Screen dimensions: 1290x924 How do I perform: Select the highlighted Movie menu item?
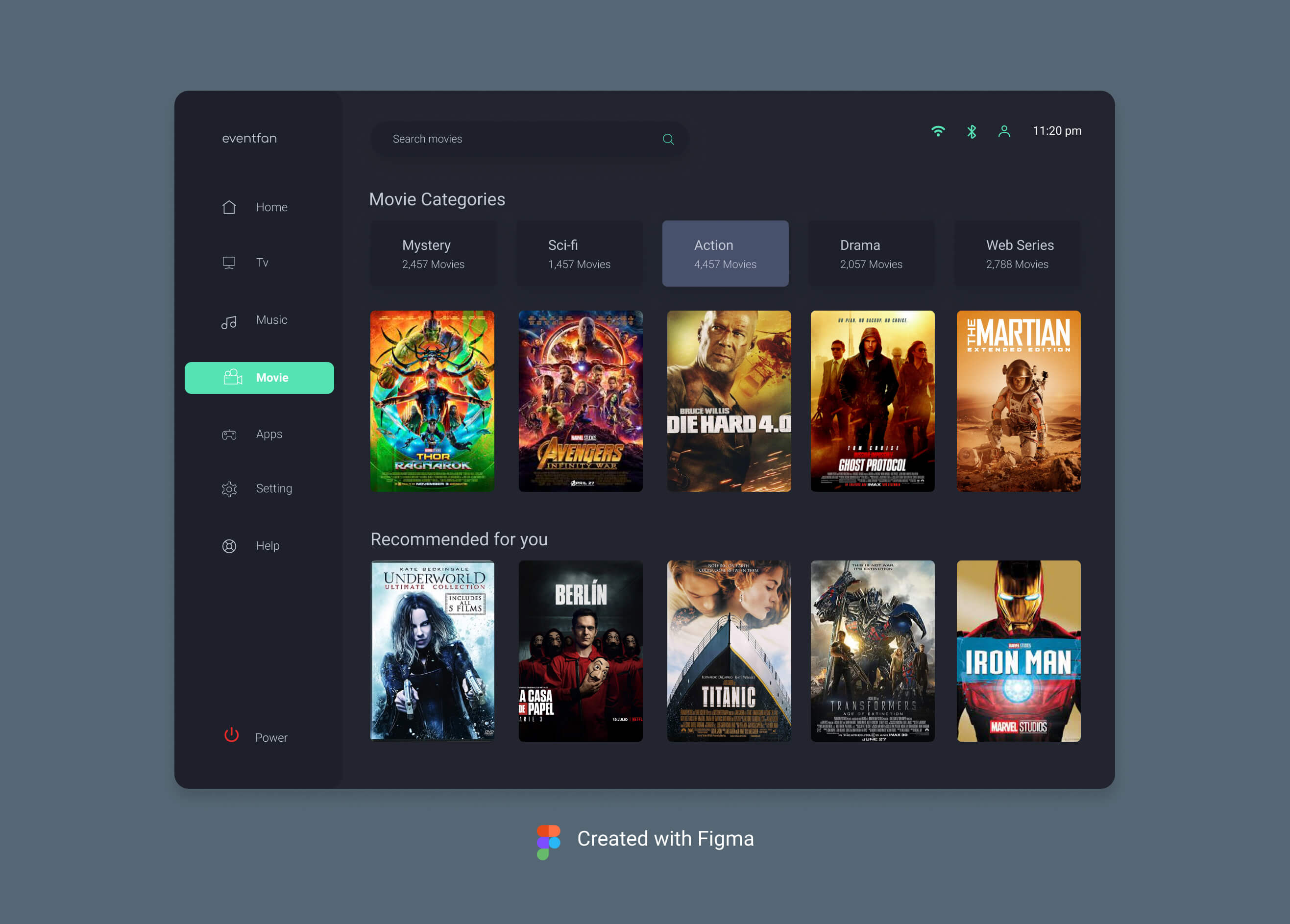point(259,378)
